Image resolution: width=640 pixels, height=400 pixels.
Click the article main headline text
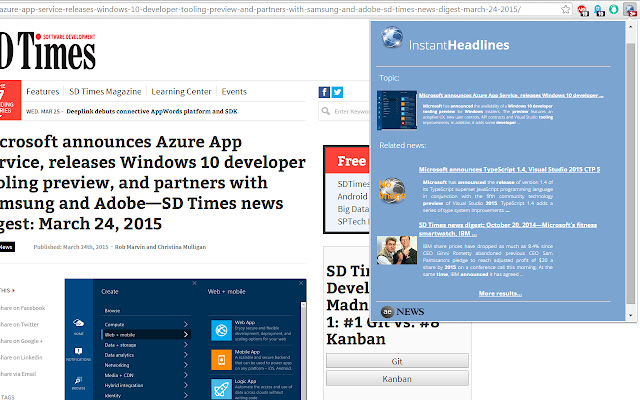coord(153,183)
